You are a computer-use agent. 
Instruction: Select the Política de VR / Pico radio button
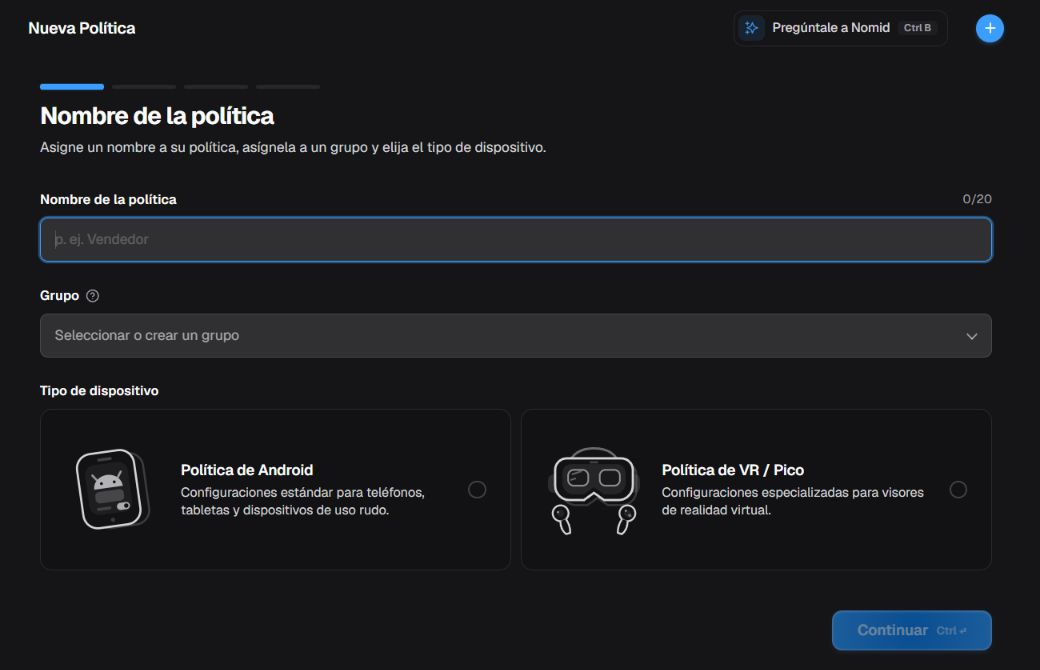coord(958,490)
